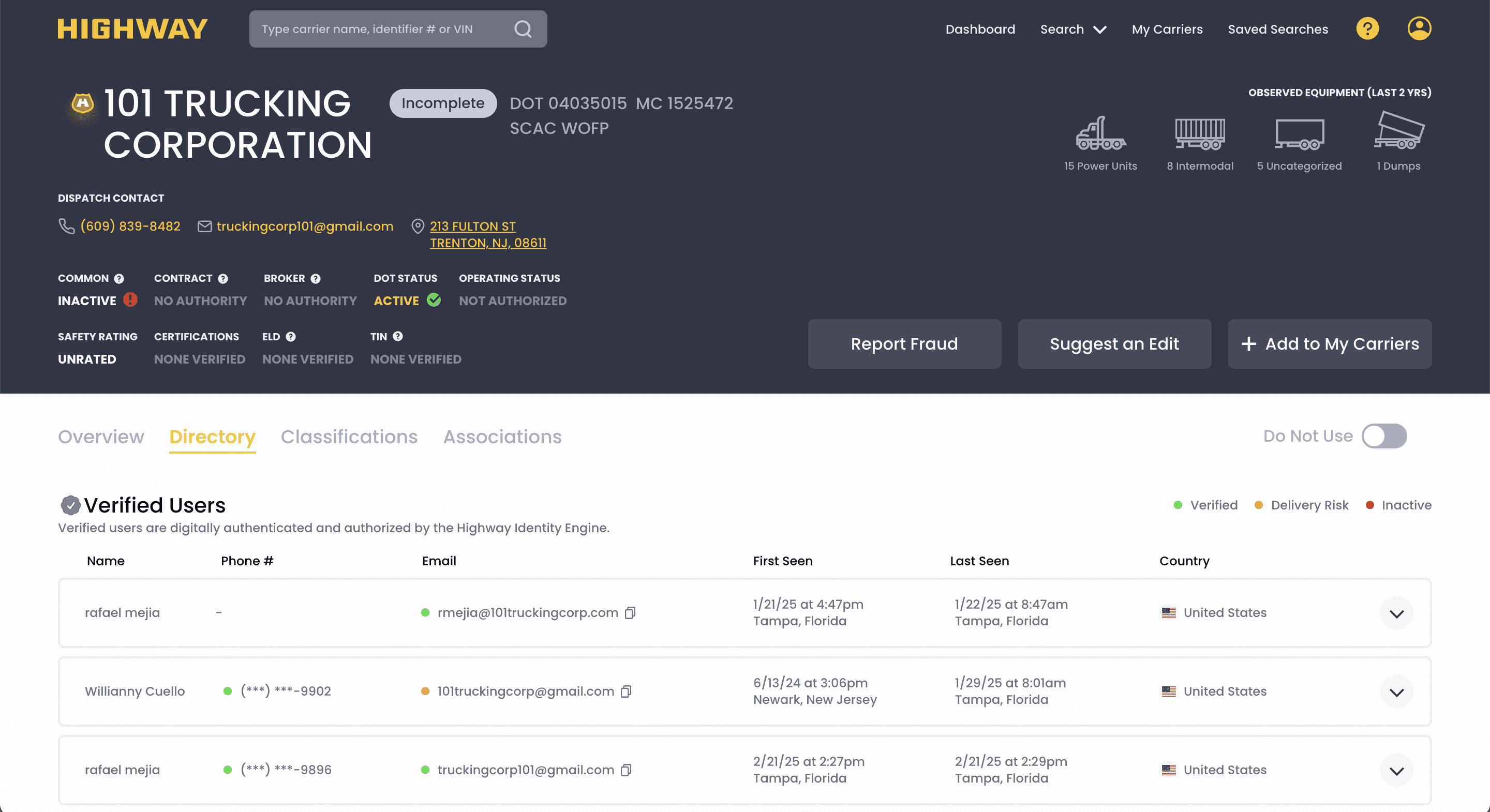Click the SCAC WOFP code
Viewport: 1490px width, 812px height.
pos(559,128)
